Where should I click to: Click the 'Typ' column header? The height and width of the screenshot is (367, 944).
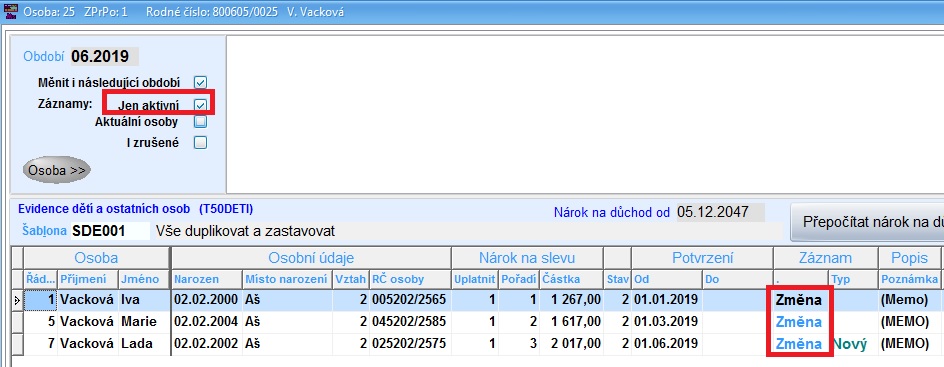(853, 279)
